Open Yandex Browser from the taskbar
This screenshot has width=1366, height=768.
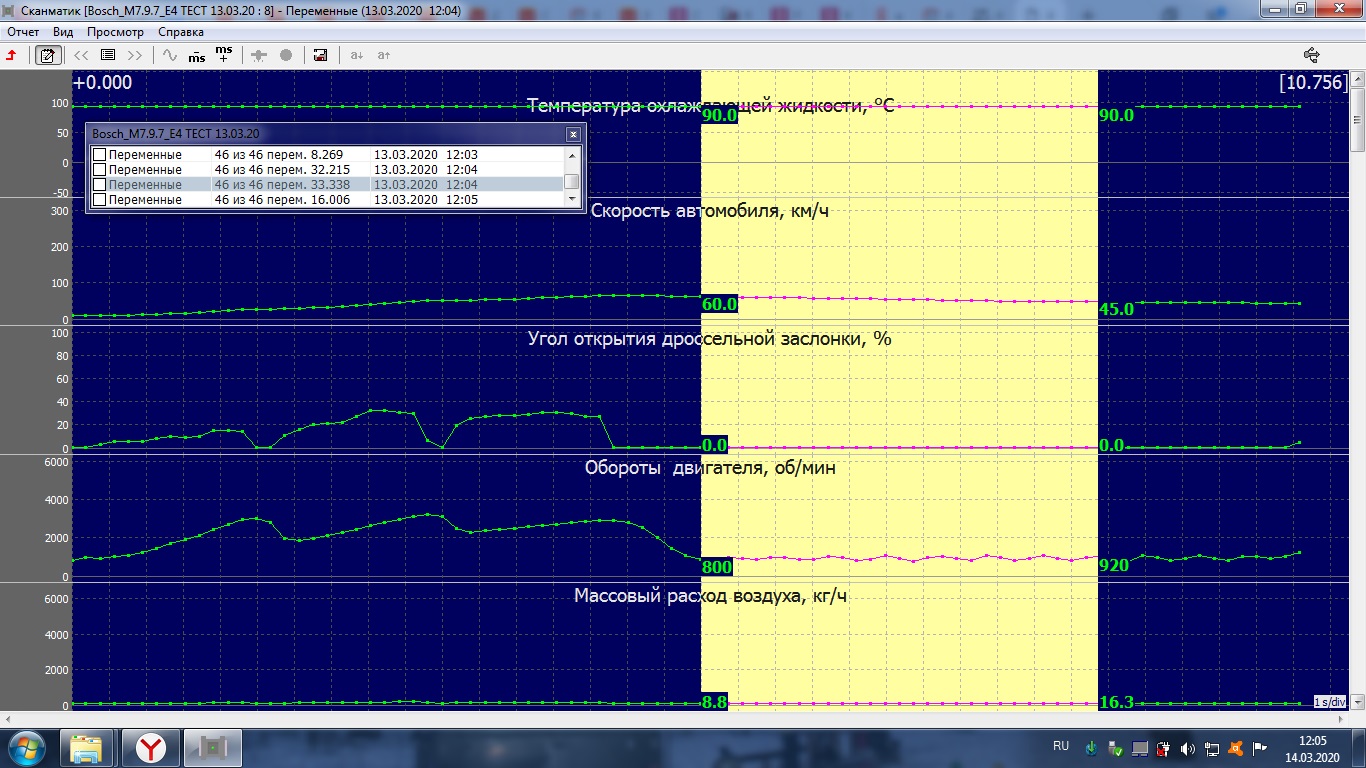click(x=151, y=748)
